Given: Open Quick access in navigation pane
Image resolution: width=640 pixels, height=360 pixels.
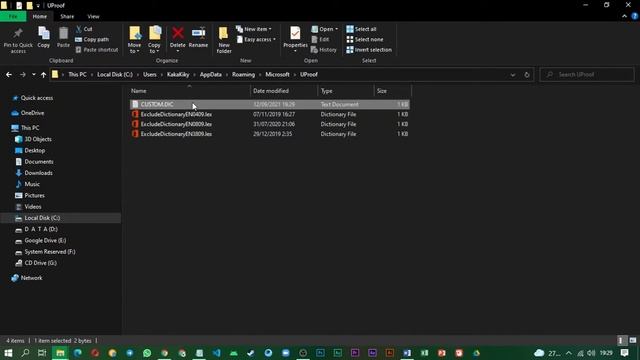Looking at the screenshot, I should pyautogui.click(x=33, y=98).
